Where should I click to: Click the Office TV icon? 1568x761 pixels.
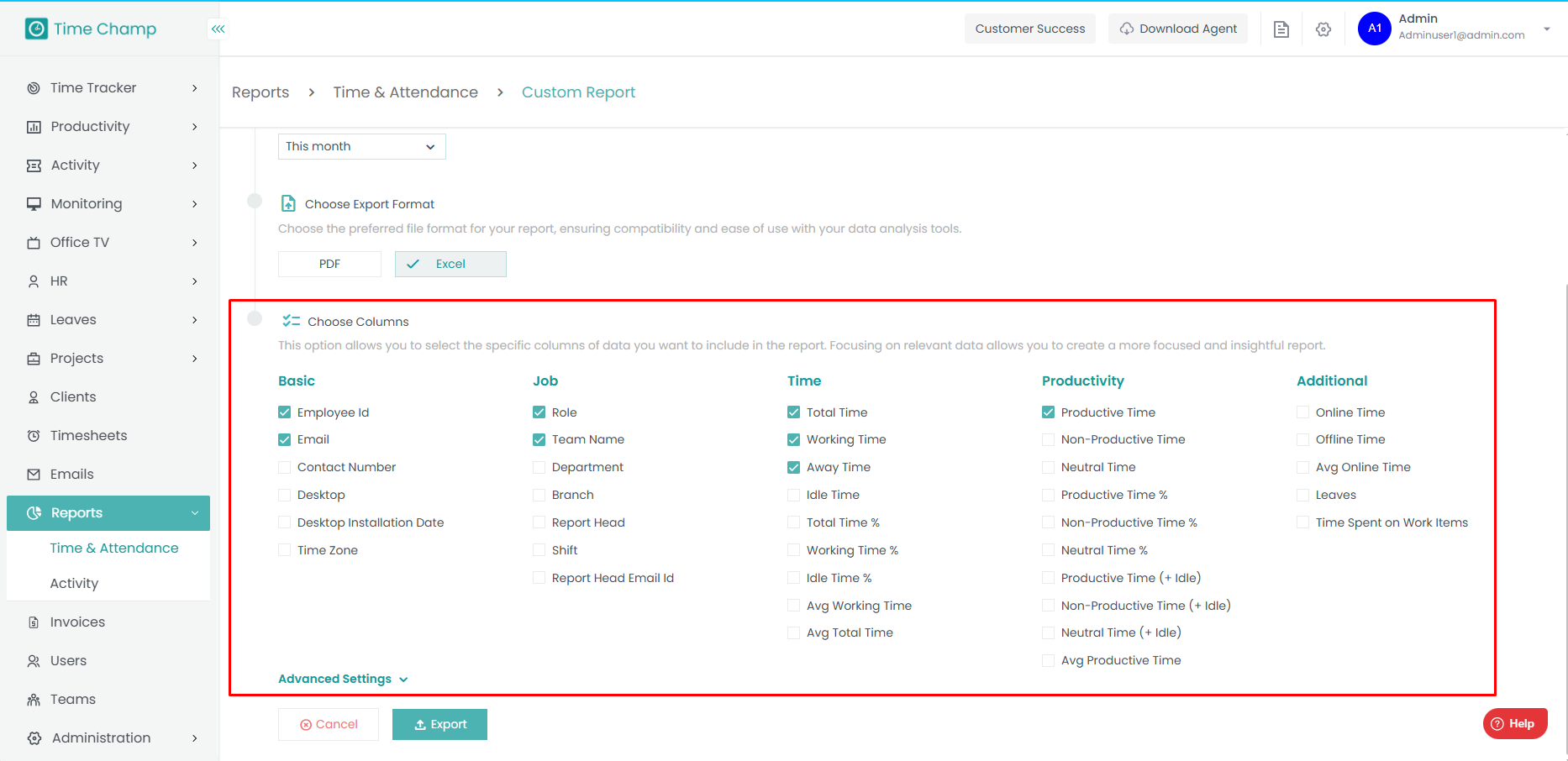point(34,243)
